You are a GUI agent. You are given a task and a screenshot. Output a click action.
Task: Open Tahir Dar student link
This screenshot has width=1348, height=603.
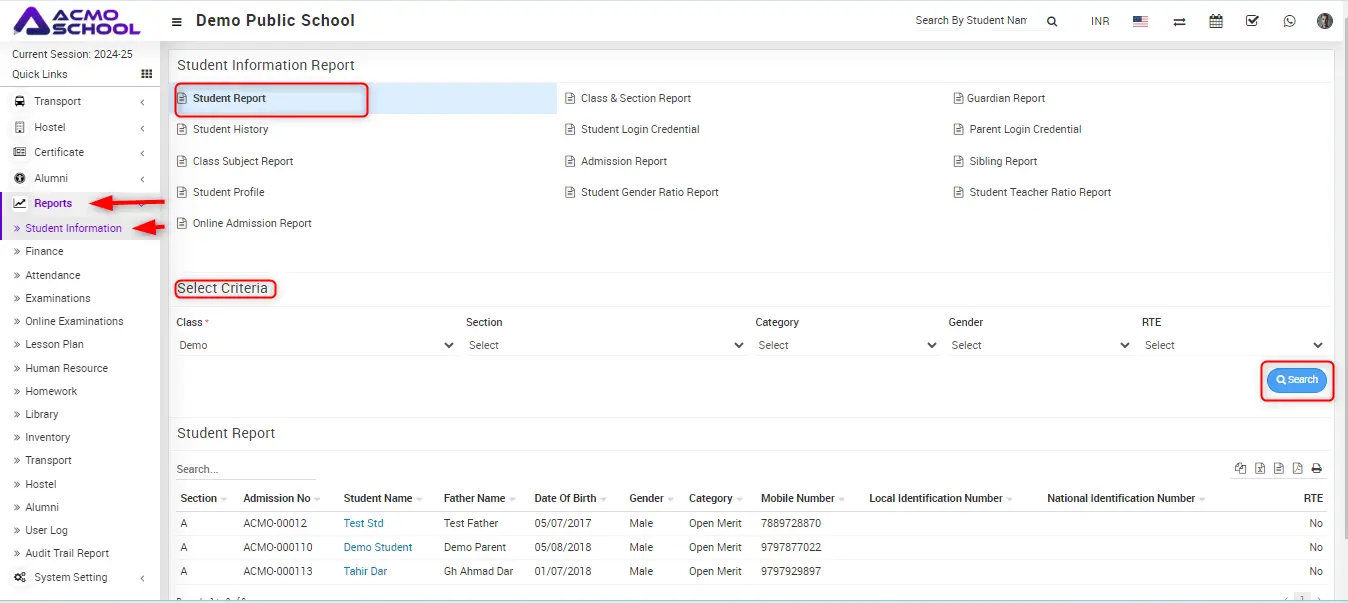[365, 571]
